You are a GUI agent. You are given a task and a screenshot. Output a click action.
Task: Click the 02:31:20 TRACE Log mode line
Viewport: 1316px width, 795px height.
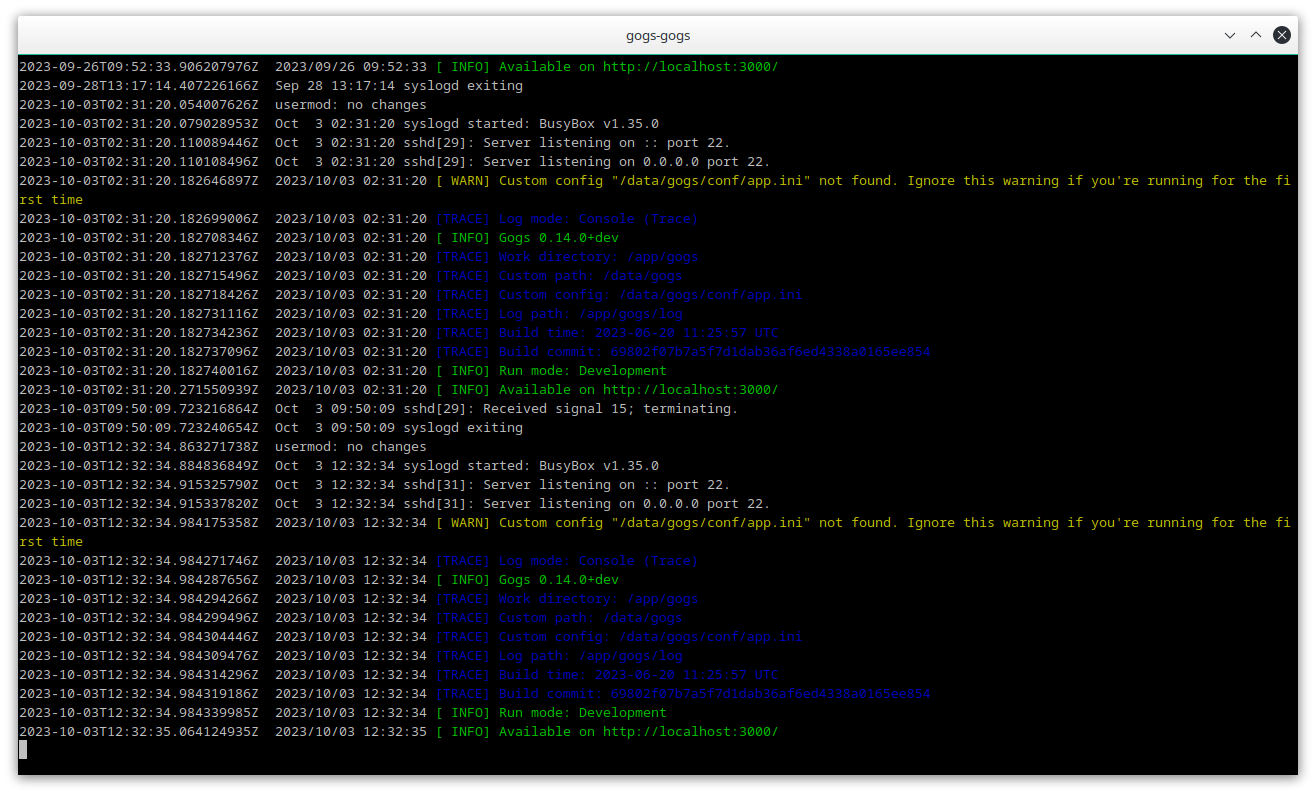pyautogui.click(x=359, y=219)
